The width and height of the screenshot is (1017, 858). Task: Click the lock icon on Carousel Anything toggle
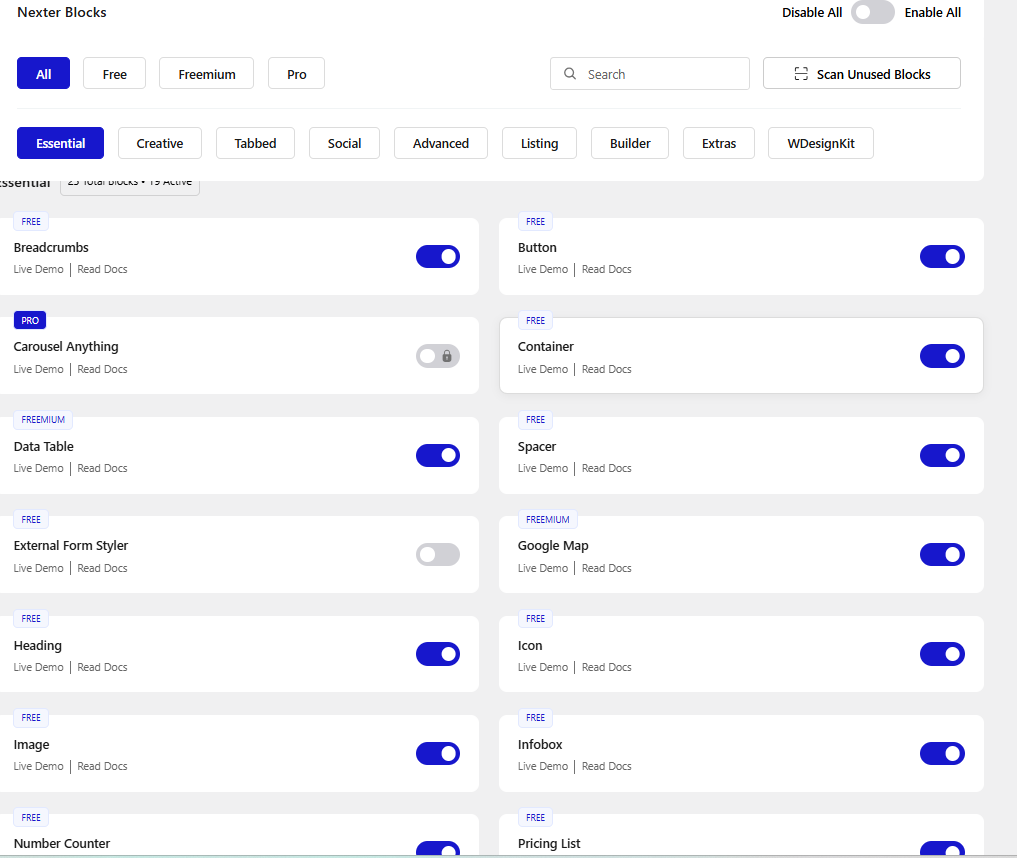(x=447, y=355)
